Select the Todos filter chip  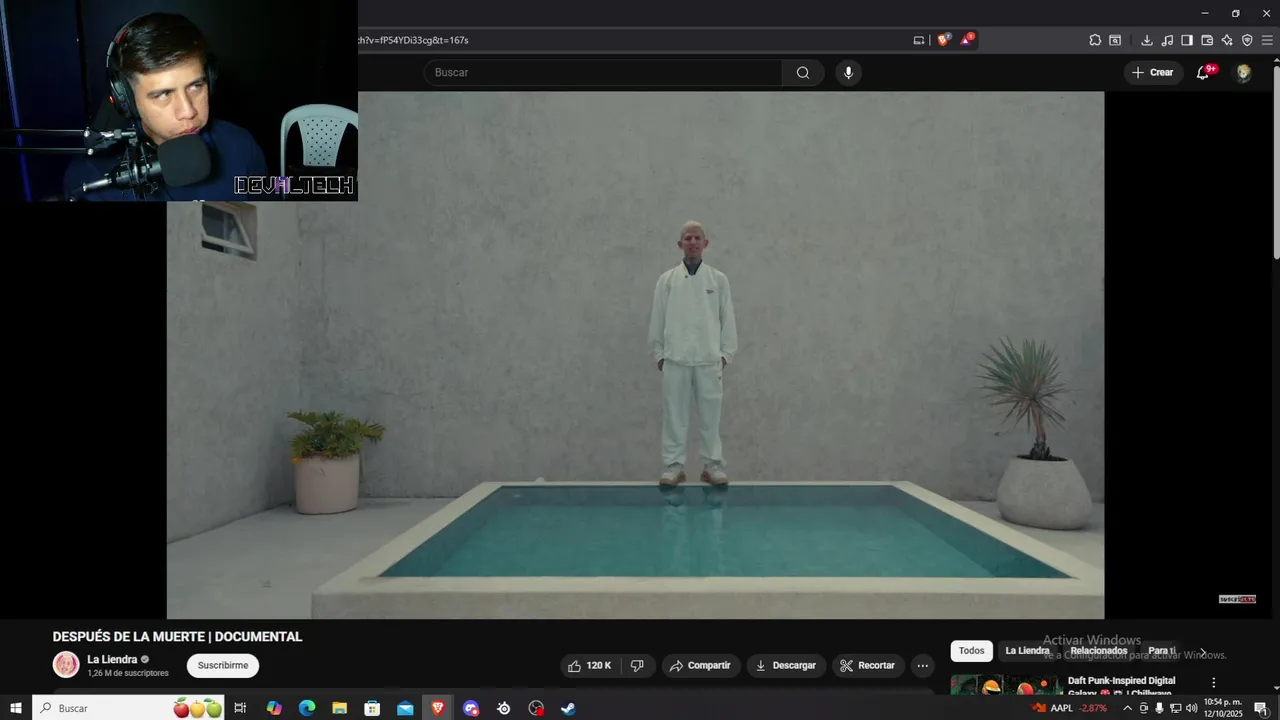[971, 651]
